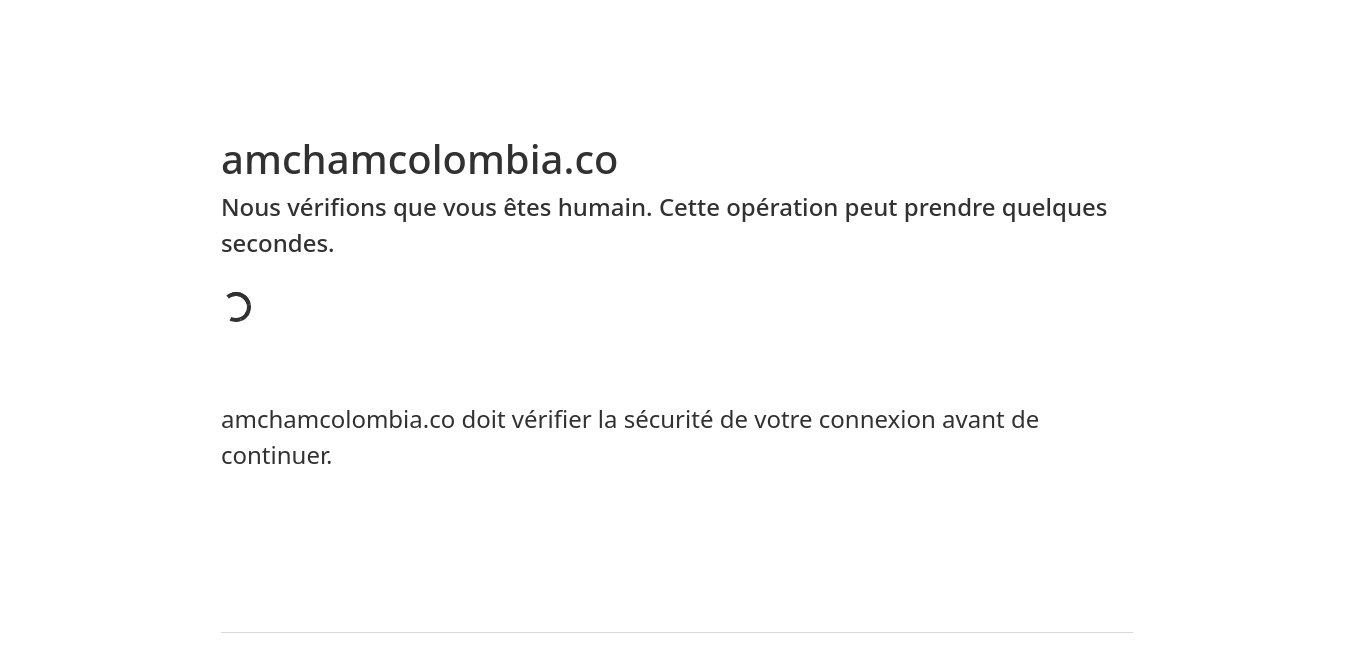Screen dimensions: 1366x651
Task: Click the word 'opération' in the waiting message
Action: [782, 208]
